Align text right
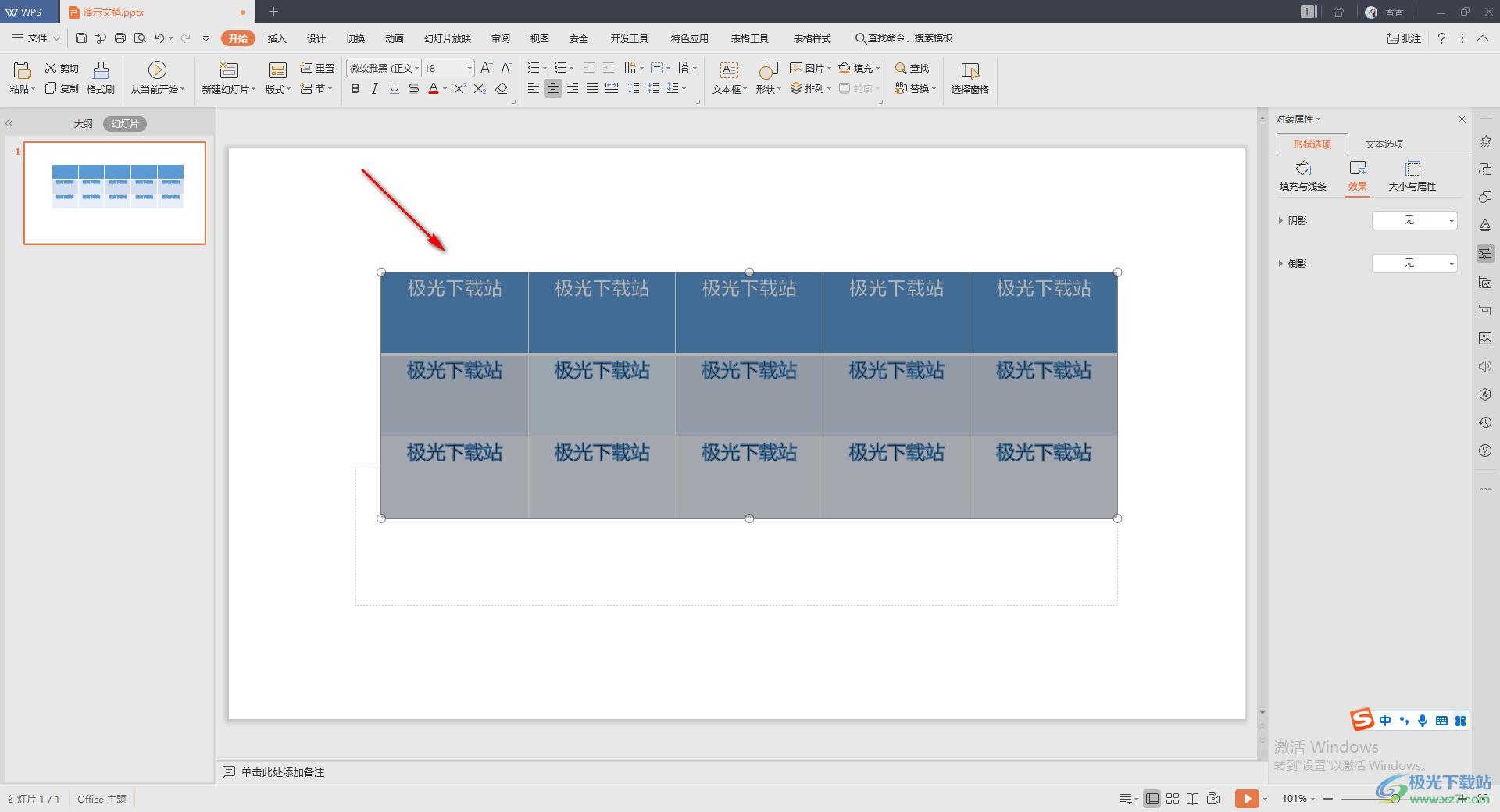The height and width of the screenshot is (812, 1500). (573, 88)
